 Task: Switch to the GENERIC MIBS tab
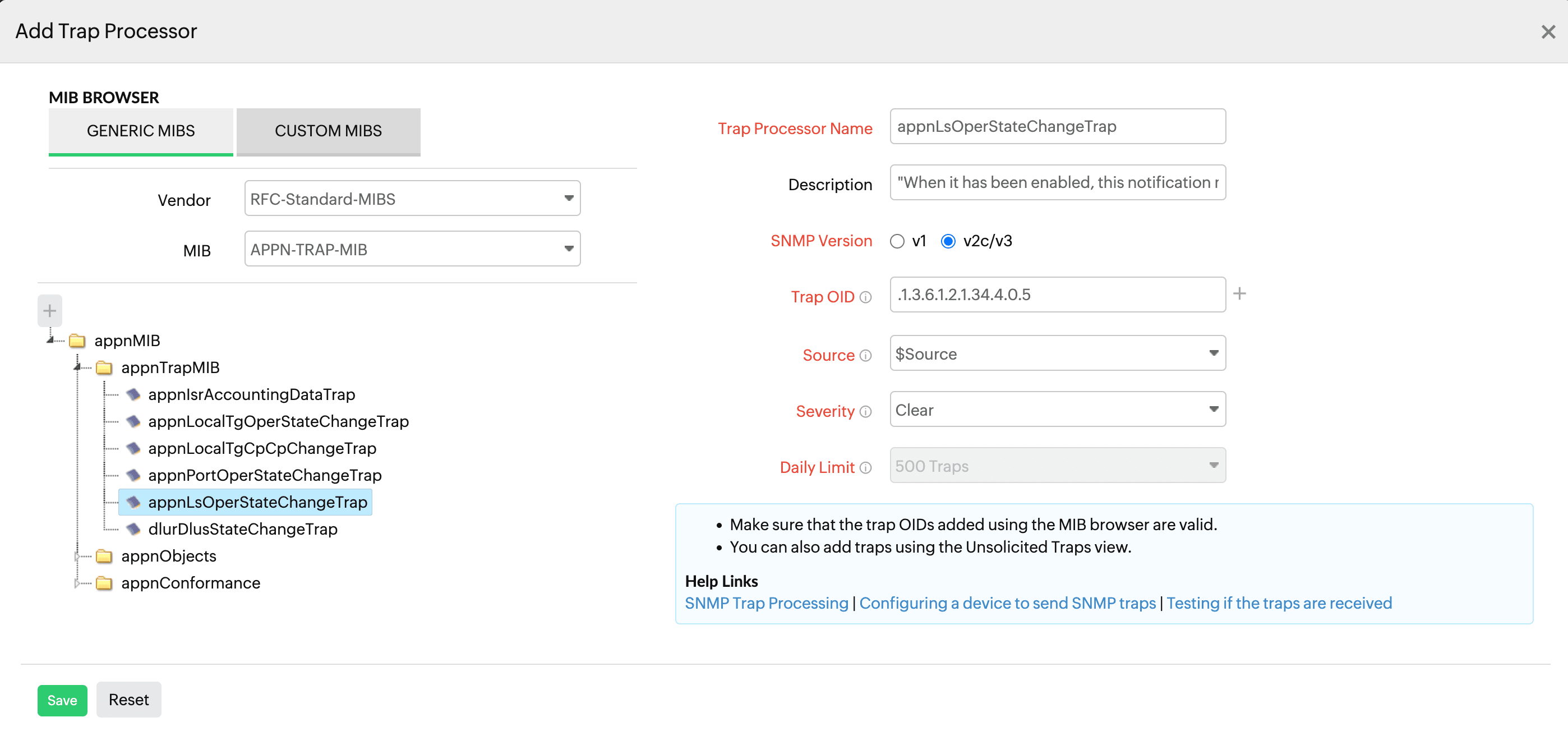pos(141,131)
